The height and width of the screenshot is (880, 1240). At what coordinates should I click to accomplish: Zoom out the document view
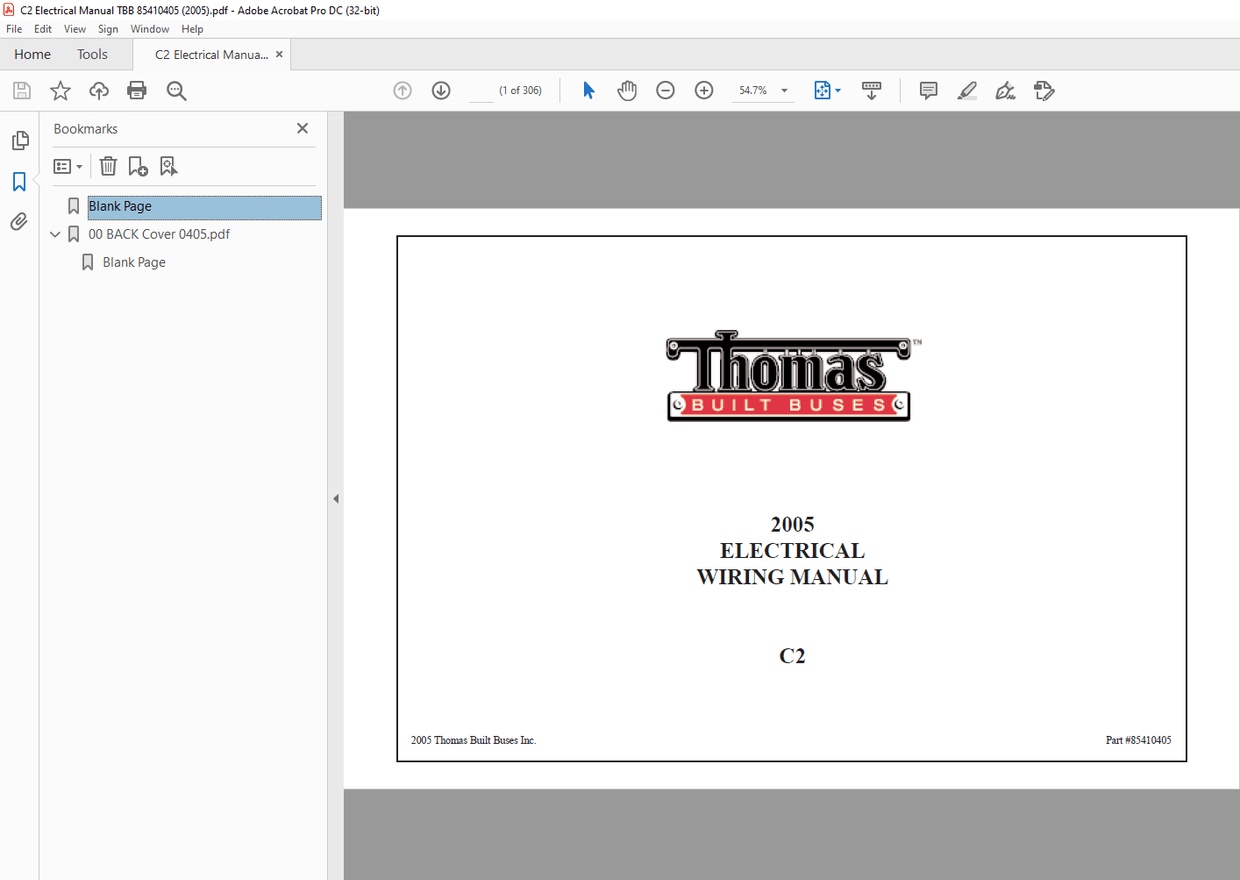[x=665, y=90]
